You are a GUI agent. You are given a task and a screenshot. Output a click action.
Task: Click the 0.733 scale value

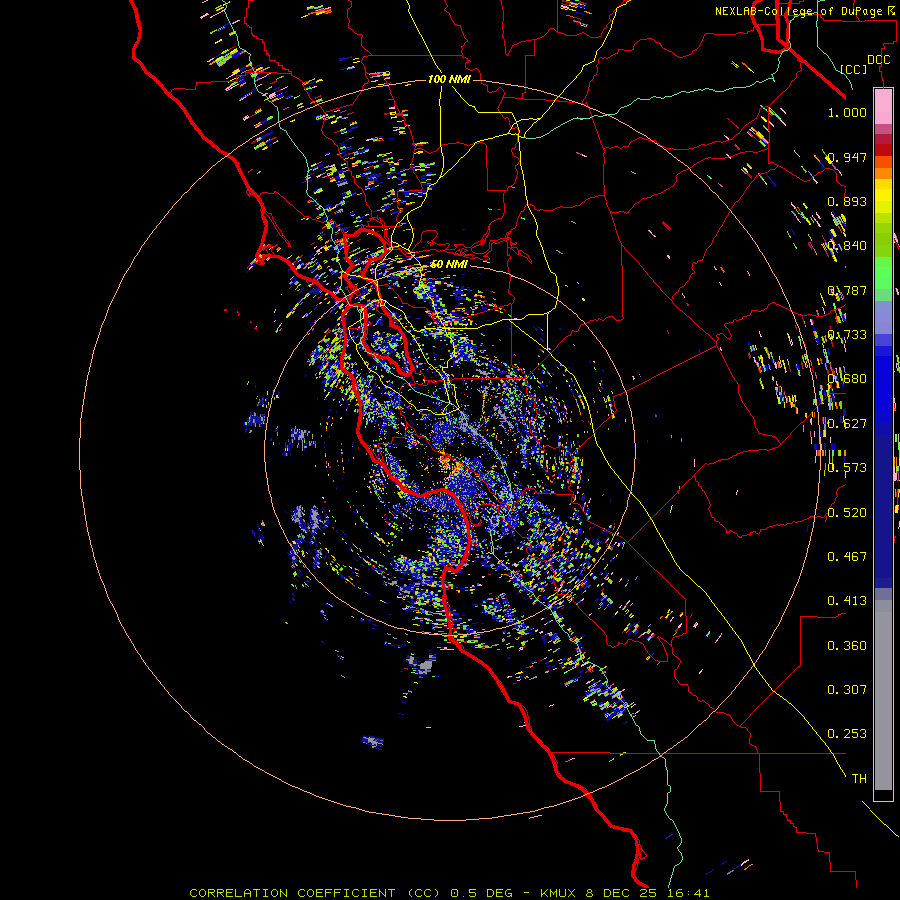coord(847,335)
